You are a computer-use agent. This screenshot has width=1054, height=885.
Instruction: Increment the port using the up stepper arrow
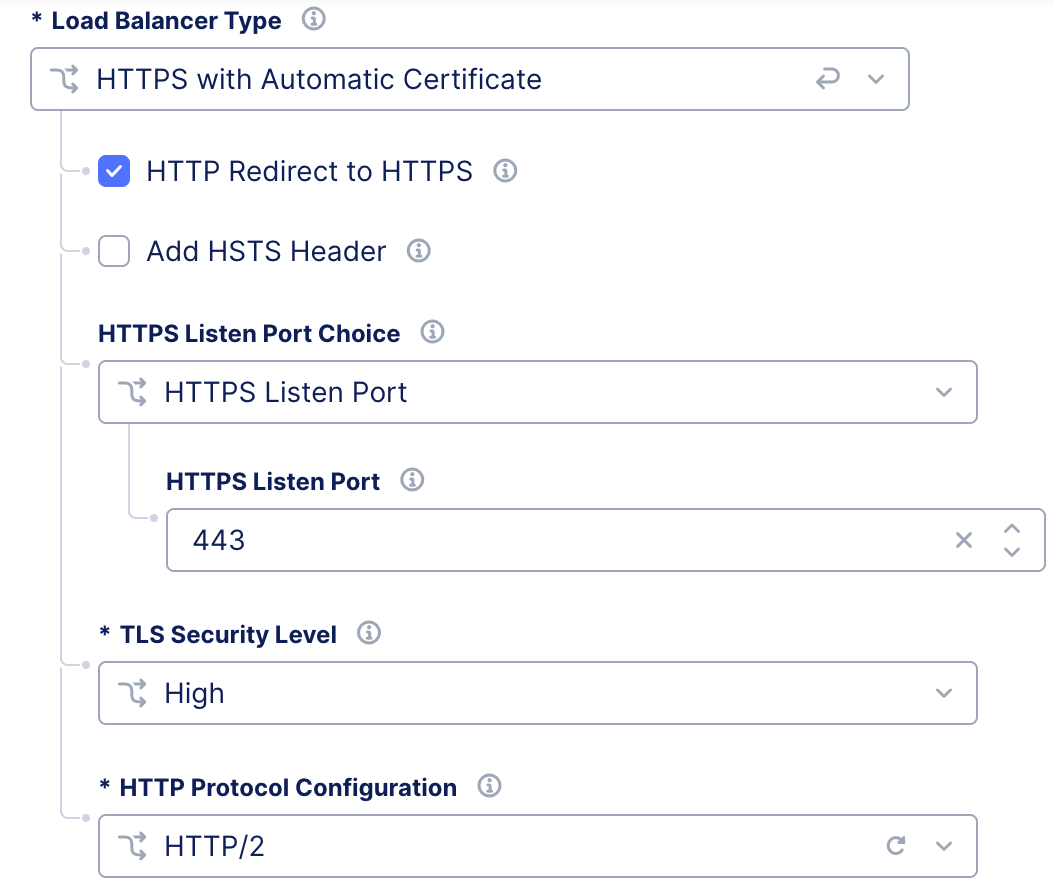1012,530
